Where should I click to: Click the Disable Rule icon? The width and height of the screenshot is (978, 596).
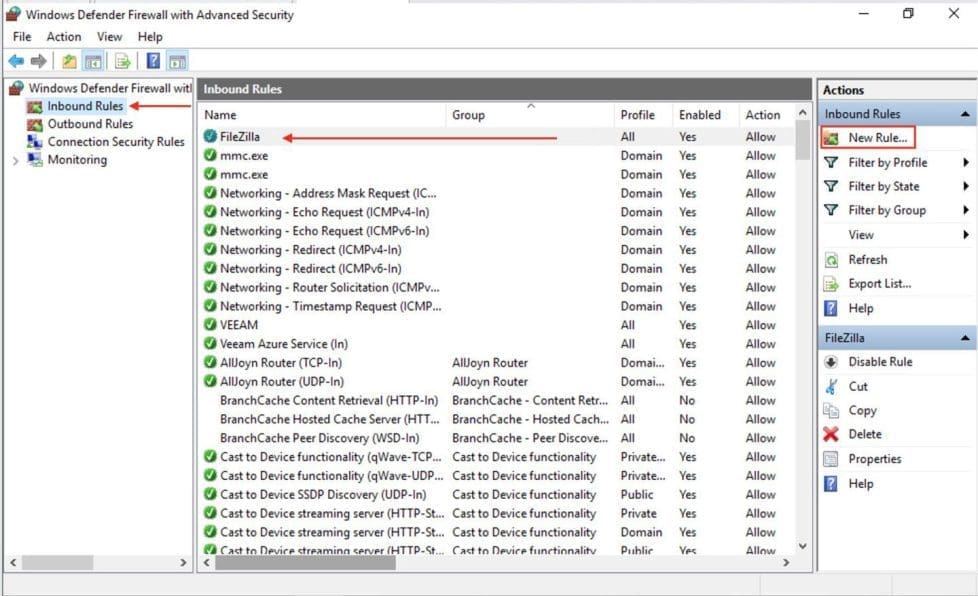coord(830,362)
